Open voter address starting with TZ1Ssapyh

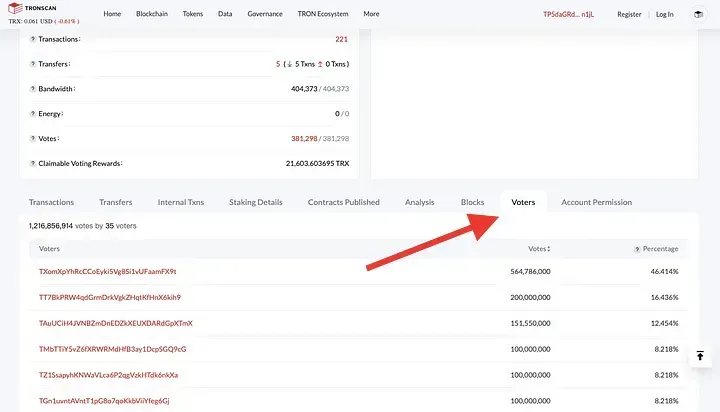click(108, 375)
